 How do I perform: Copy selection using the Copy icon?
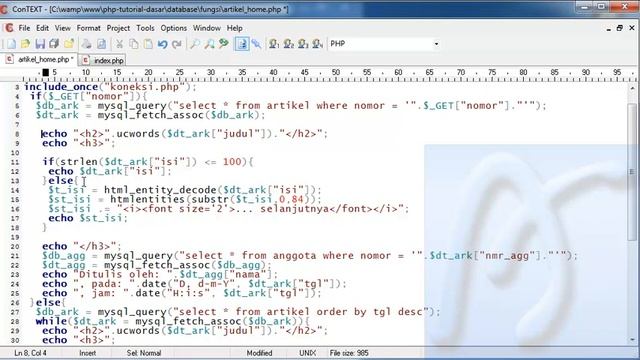pyautogui.click(x=133, y=44)
